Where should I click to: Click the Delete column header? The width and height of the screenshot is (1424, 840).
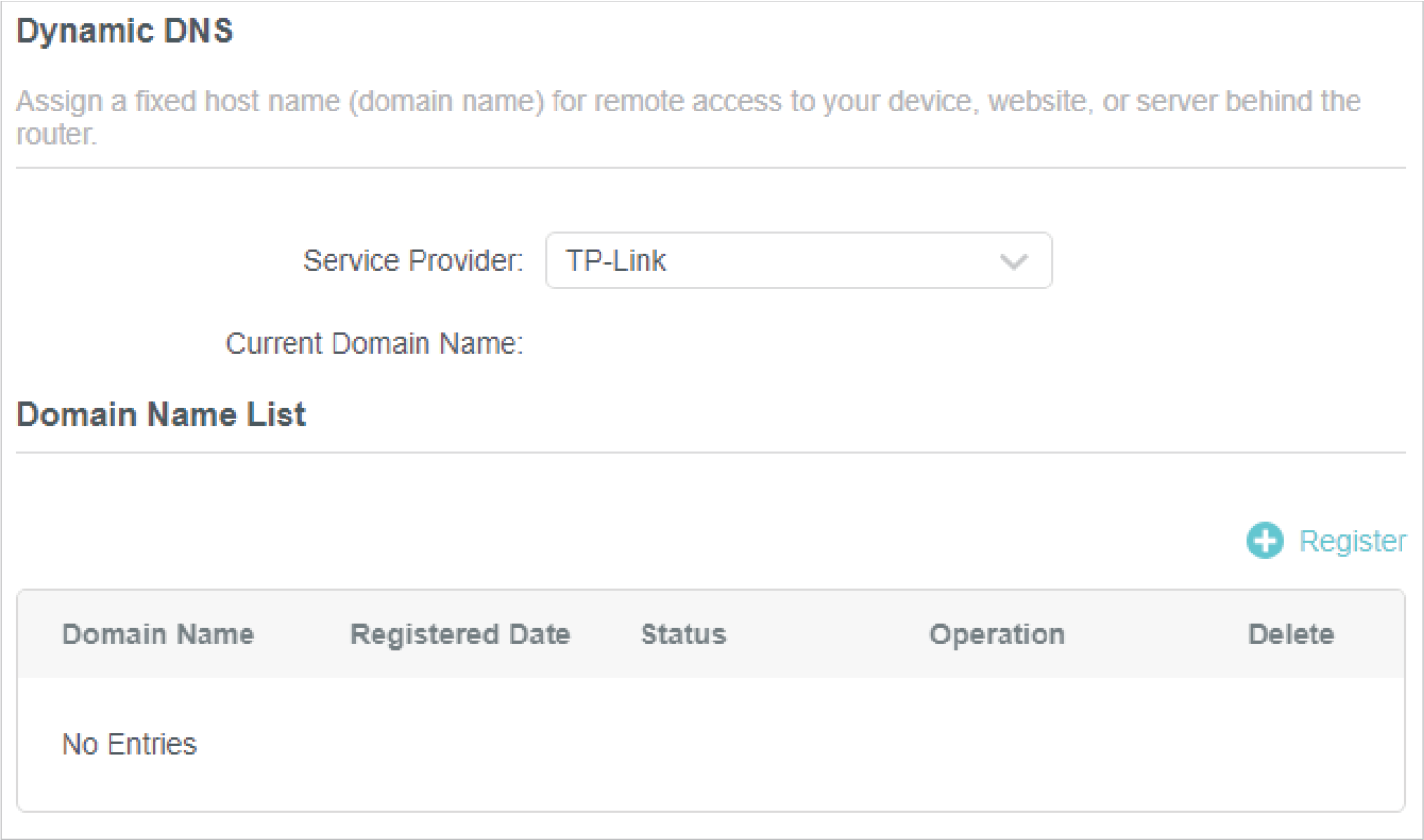click(1290, 635)
